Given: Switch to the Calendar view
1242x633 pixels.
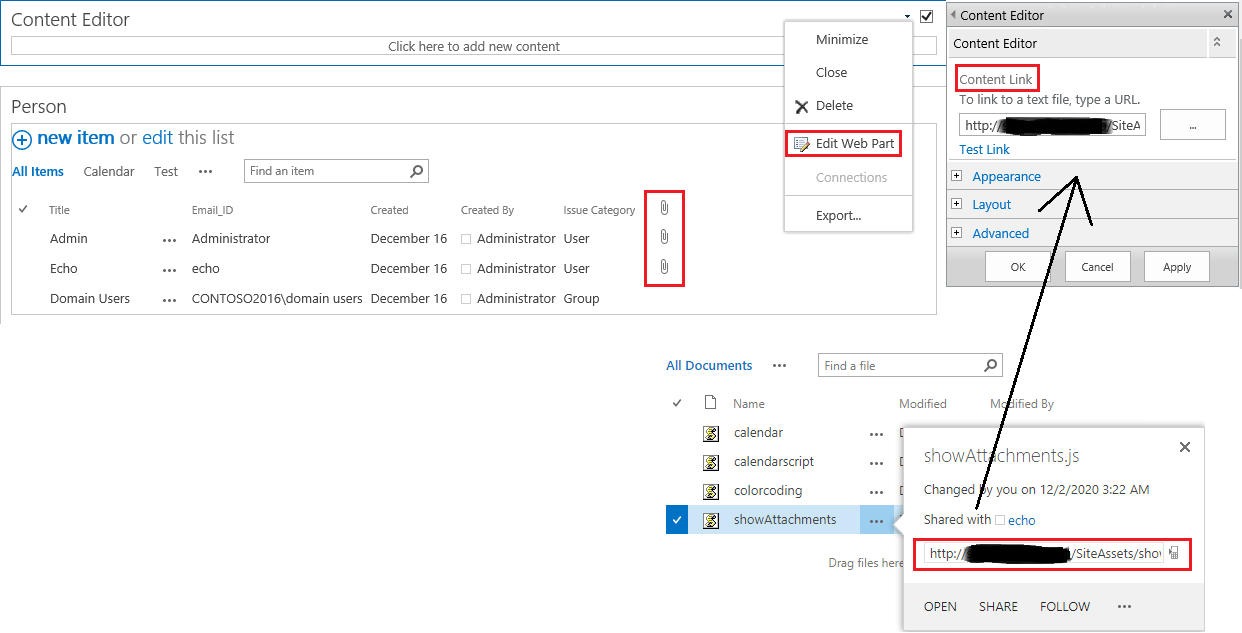Looking at the screenshot, I should (x=109, y=171).
